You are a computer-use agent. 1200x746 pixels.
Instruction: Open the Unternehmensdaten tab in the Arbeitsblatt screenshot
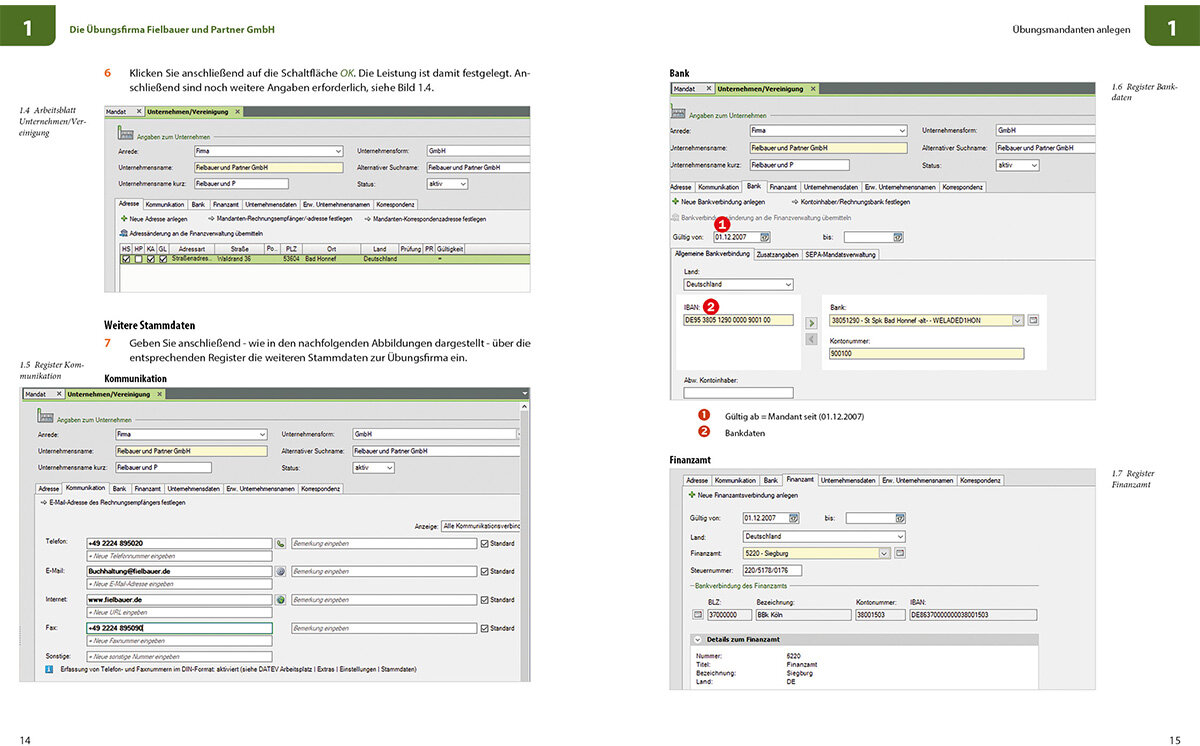[272, 204]
